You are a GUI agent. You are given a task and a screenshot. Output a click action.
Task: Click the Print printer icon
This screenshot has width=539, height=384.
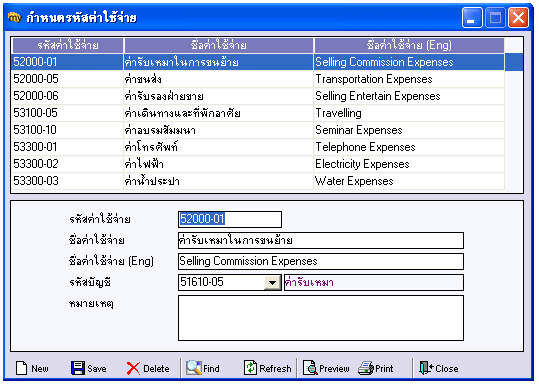[x=366, y=368]
